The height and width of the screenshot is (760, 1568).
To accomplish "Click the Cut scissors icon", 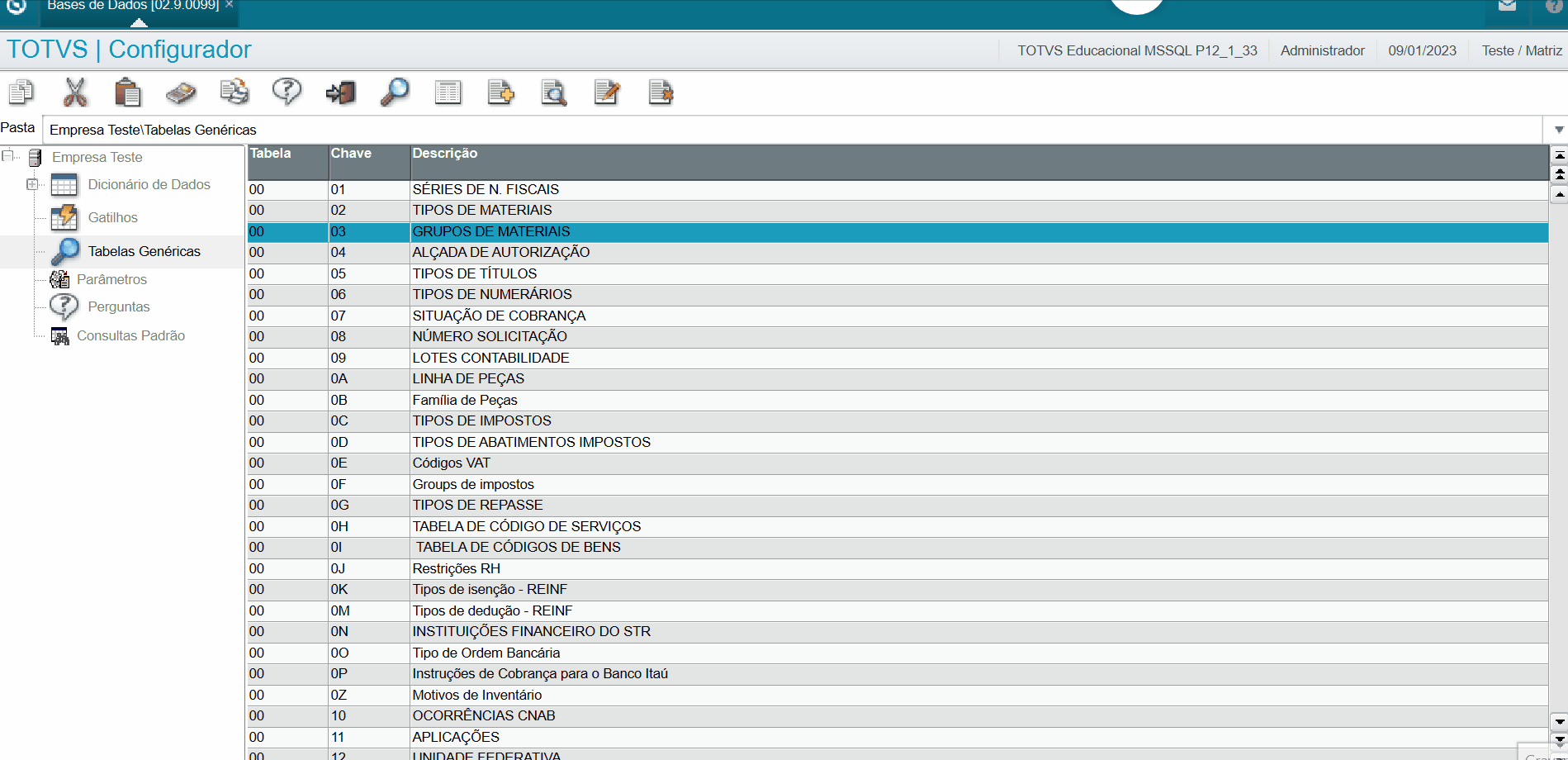I will pyautogui.click(x=75, y=93).
